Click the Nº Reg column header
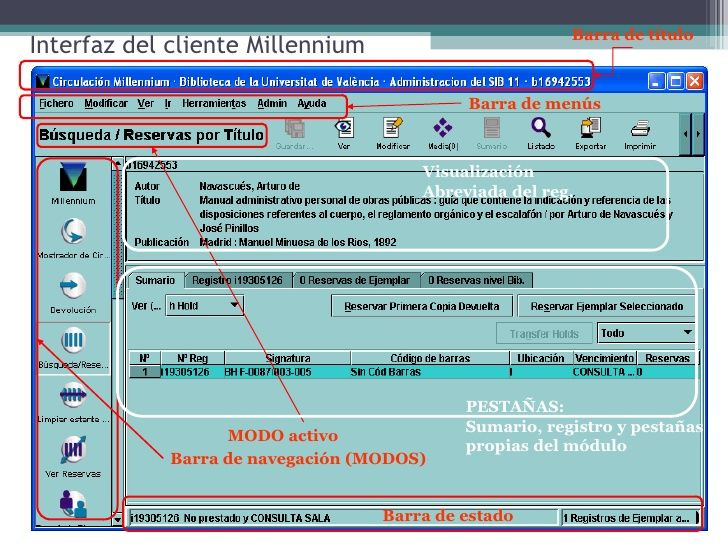Viewport: 728px width, 546px height. tap(192, 358)
